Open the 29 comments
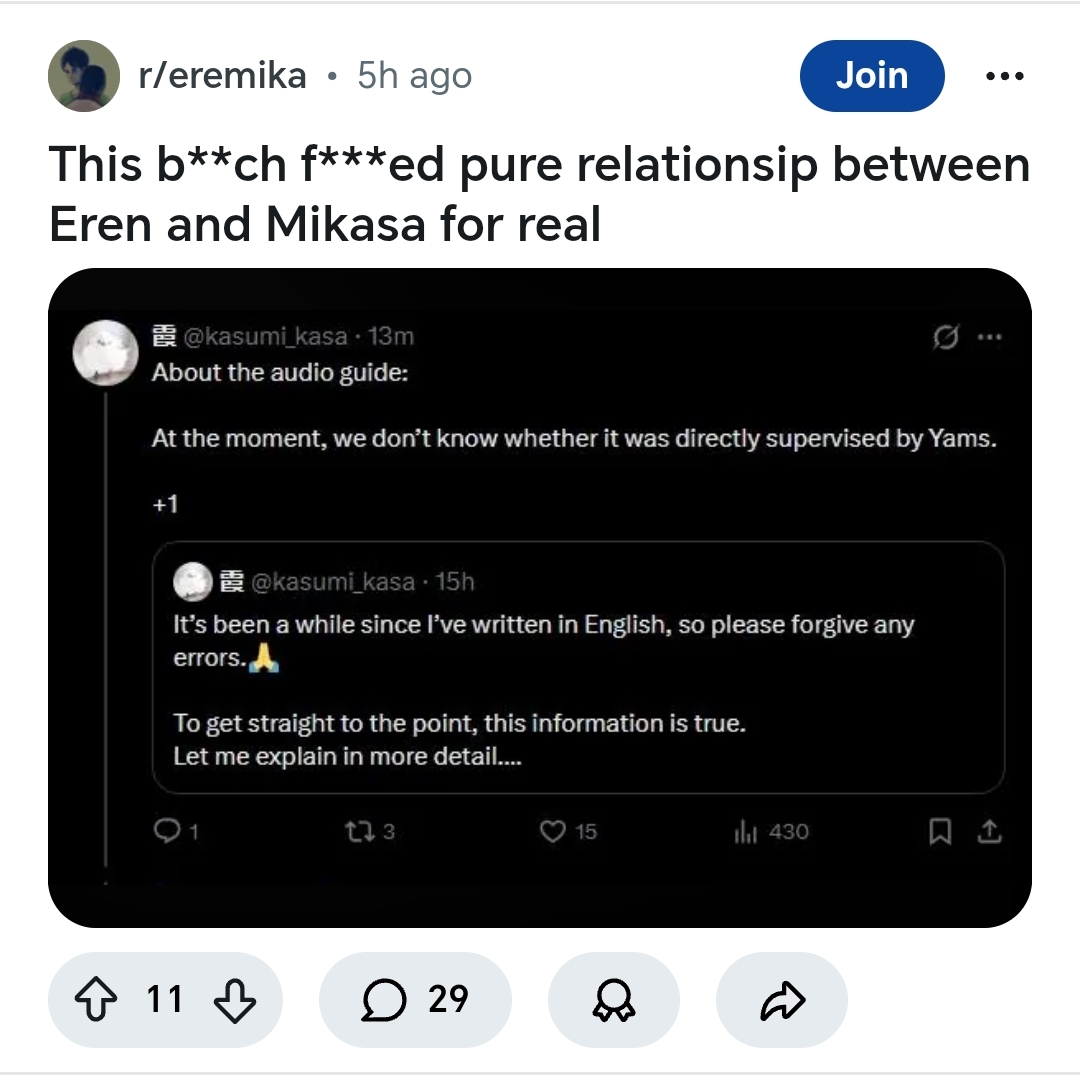1080x1077 pixels. point(415,999)
